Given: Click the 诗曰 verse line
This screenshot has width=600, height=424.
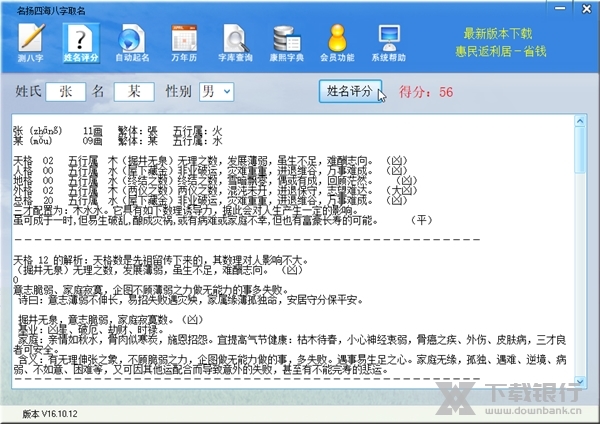Looking at the screenshot, I should (190, 300).
